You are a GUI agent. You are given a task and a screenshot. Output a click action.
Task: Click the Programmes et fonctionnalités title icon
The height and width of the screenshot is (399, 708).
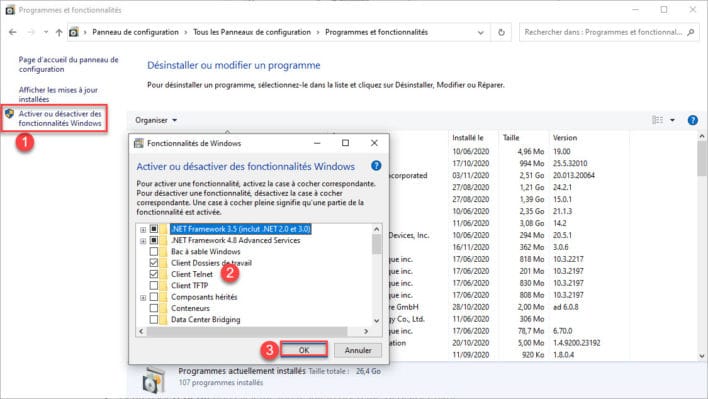[10, 9]
